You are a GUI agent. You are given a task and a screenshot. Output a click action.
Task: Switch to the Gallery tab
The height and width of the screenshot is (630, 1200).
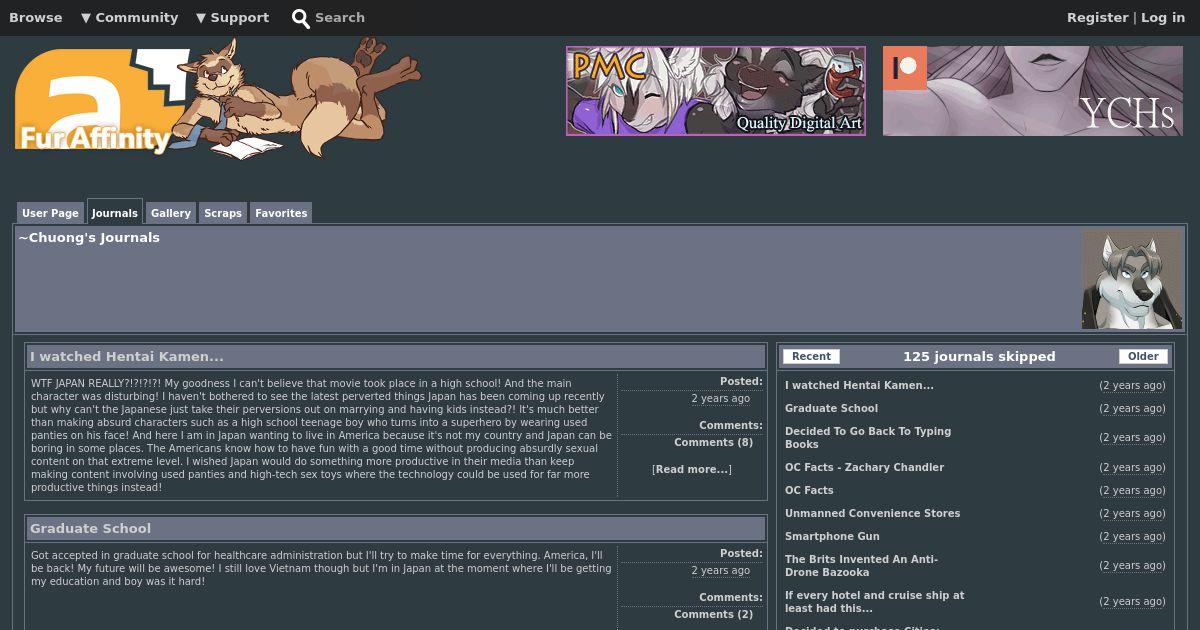171,213
